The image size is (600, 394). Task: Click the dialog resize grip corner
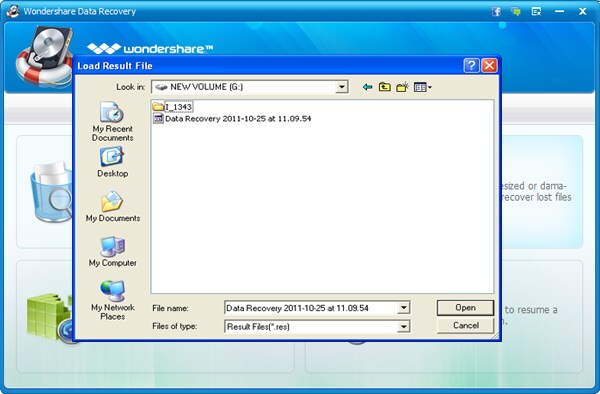(x=495, y=336)
